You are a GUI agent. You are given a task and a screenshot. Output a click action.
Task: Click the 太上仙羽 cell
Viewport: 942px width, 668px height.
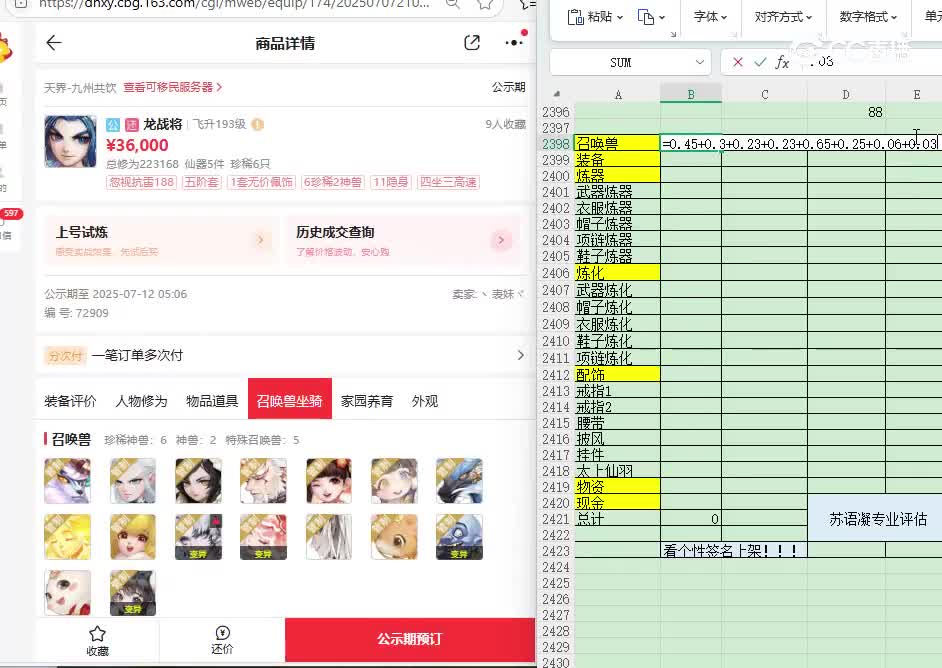(x=617, y=470)
